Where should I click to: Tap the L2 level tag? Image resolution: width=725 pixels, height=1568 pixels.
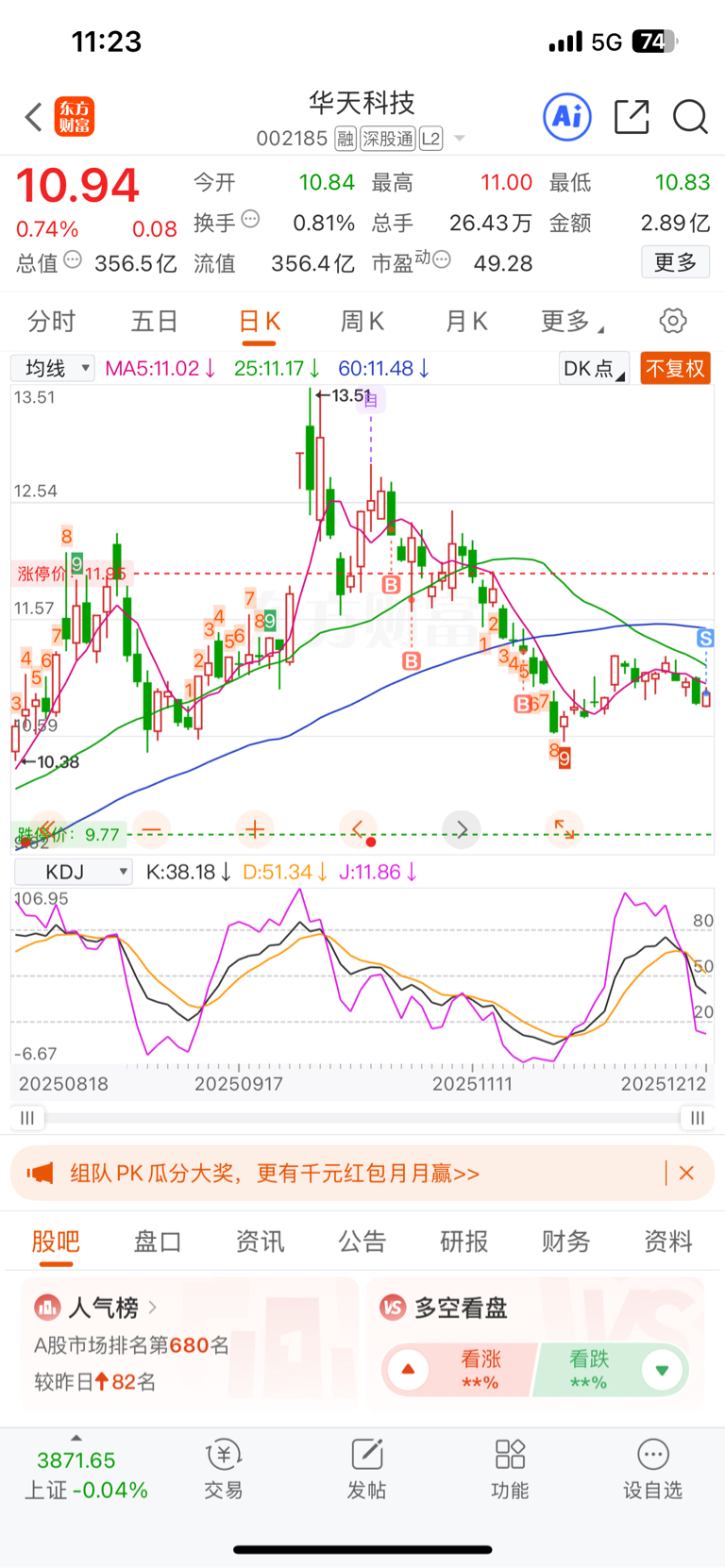(430, 139)
